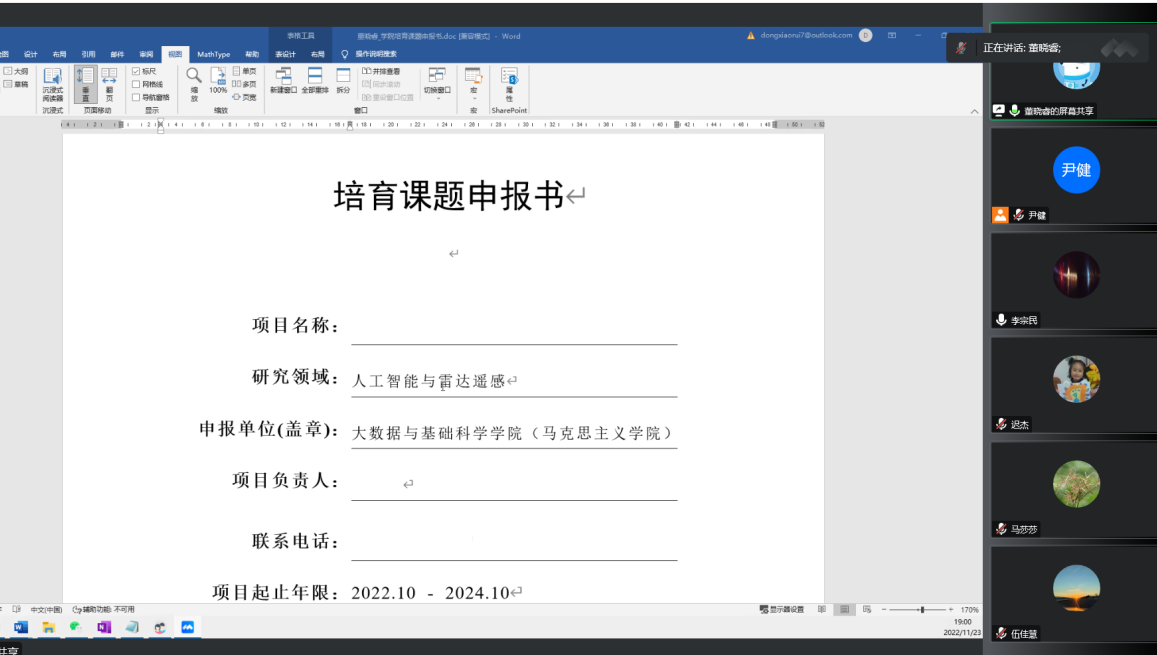Switch to the MathType tab

pos(213,54)
